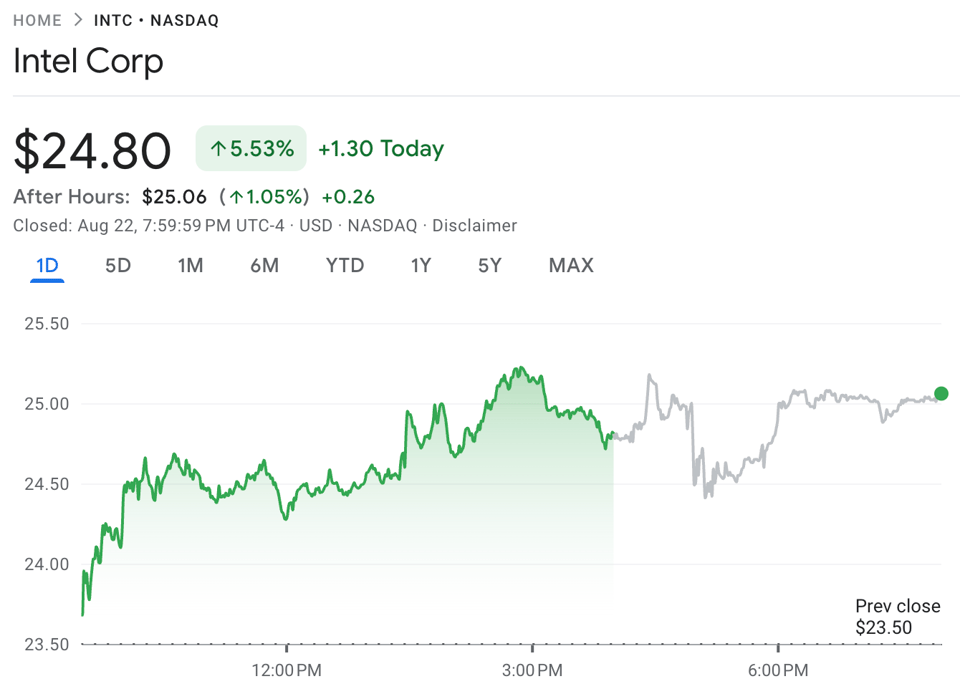The width and height of the screenshot is (960, 689).
Task: Click the green endpoint dot on the chart
Action: coord(940,394)
